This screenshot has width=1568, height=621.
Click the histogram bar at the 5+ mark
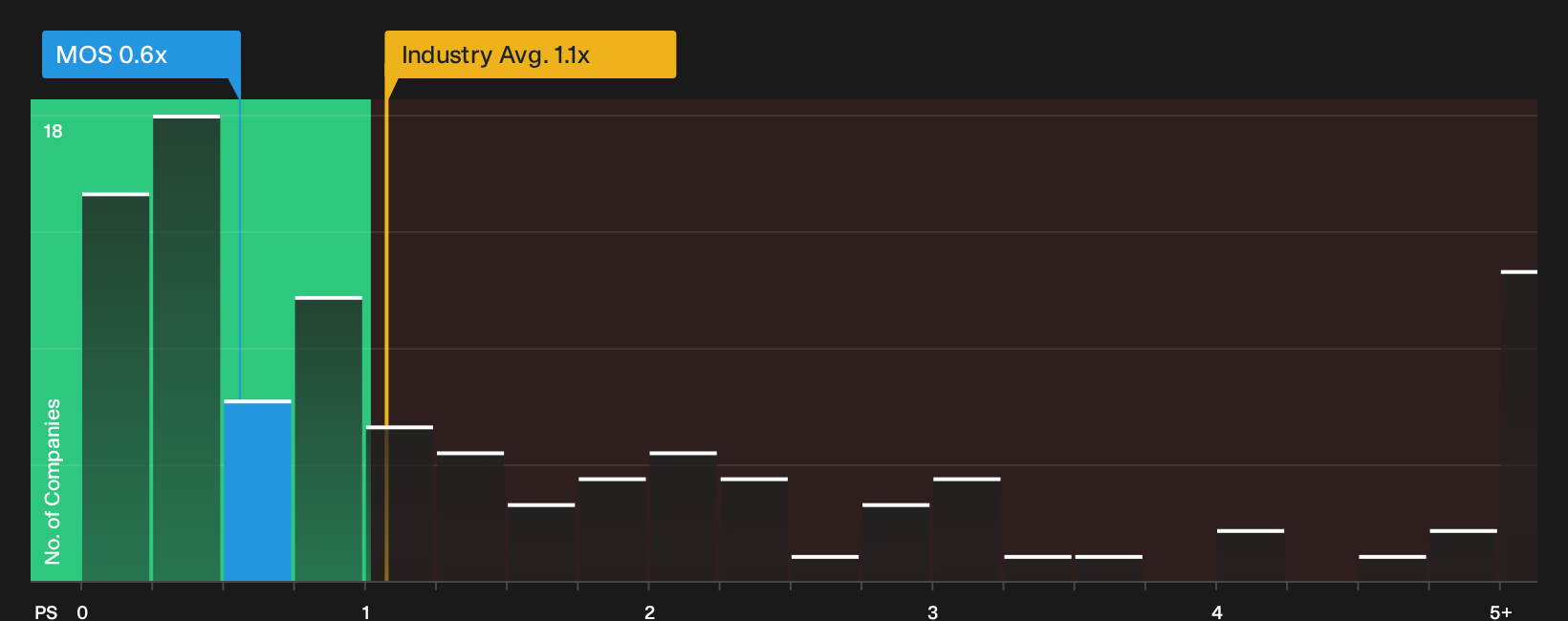coord(1518,426)
